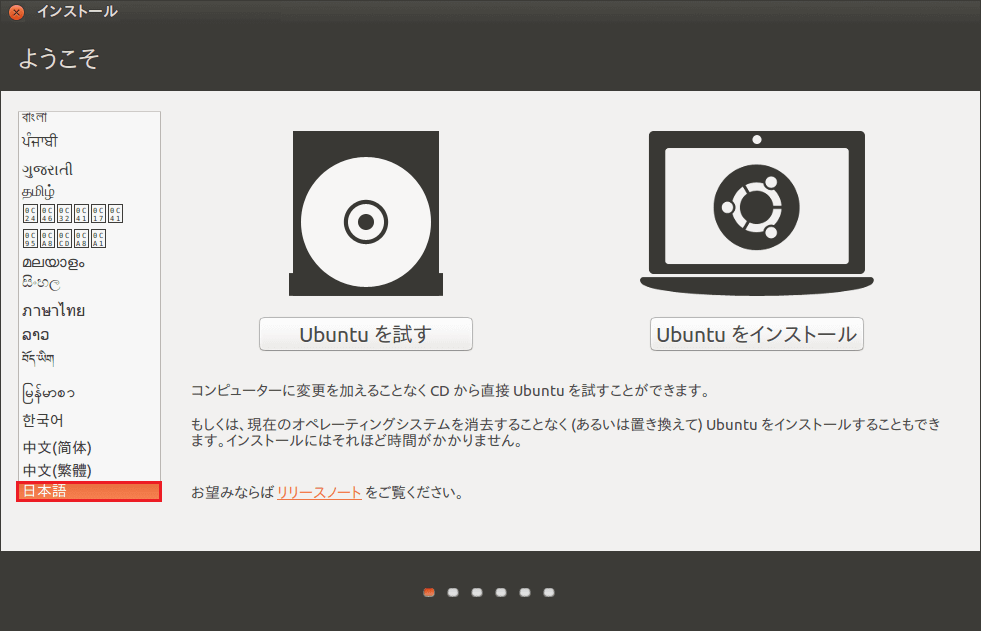
Task: Click the last progress dot indicator
Action: (x=549, y=592)
